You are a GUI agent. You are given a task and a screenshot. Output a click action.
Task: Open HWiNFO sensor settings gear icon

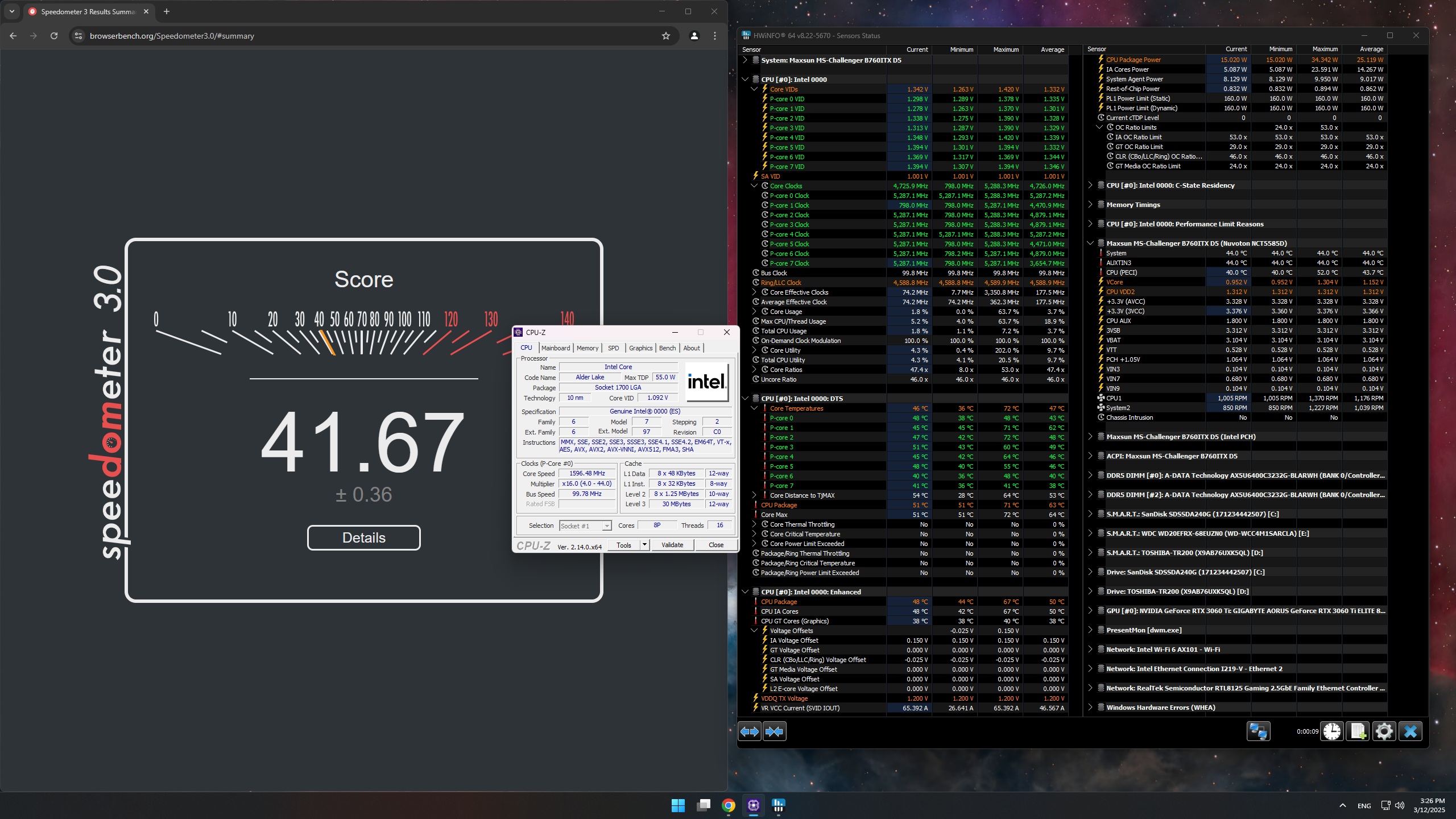tap(1384, 731)
